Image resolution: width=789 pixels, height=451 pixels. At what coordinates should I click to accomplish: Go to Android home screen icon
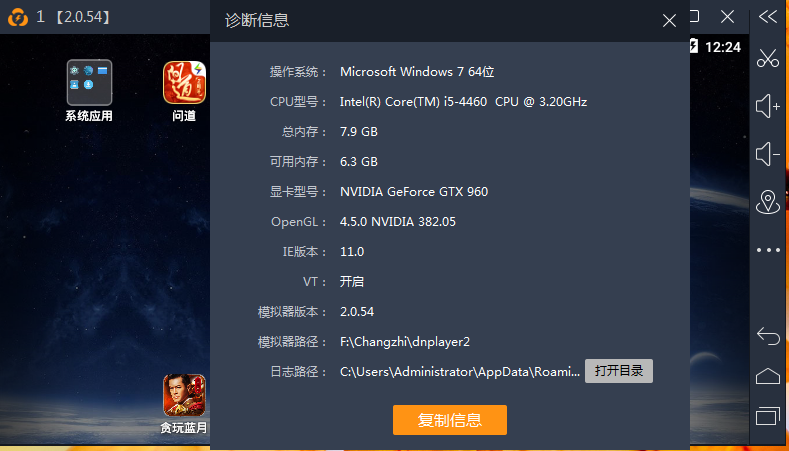768,377
